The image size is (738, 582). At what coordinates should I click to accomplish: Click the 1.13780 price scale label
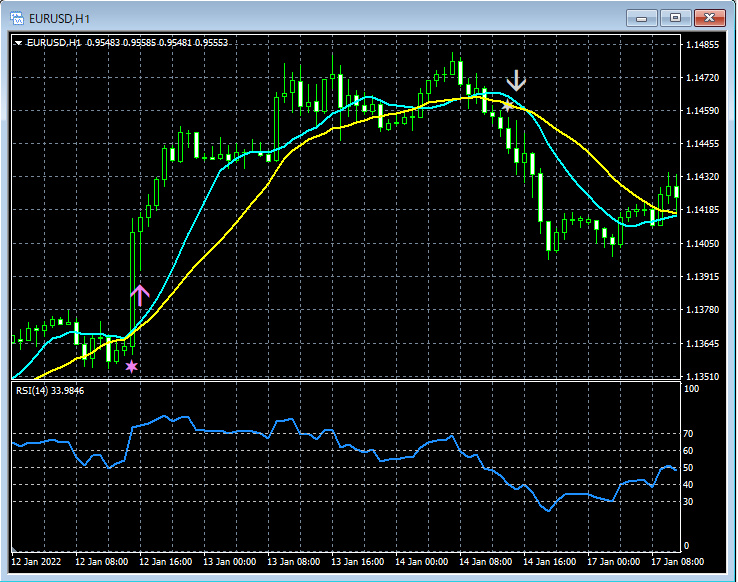tap(703, 310)
